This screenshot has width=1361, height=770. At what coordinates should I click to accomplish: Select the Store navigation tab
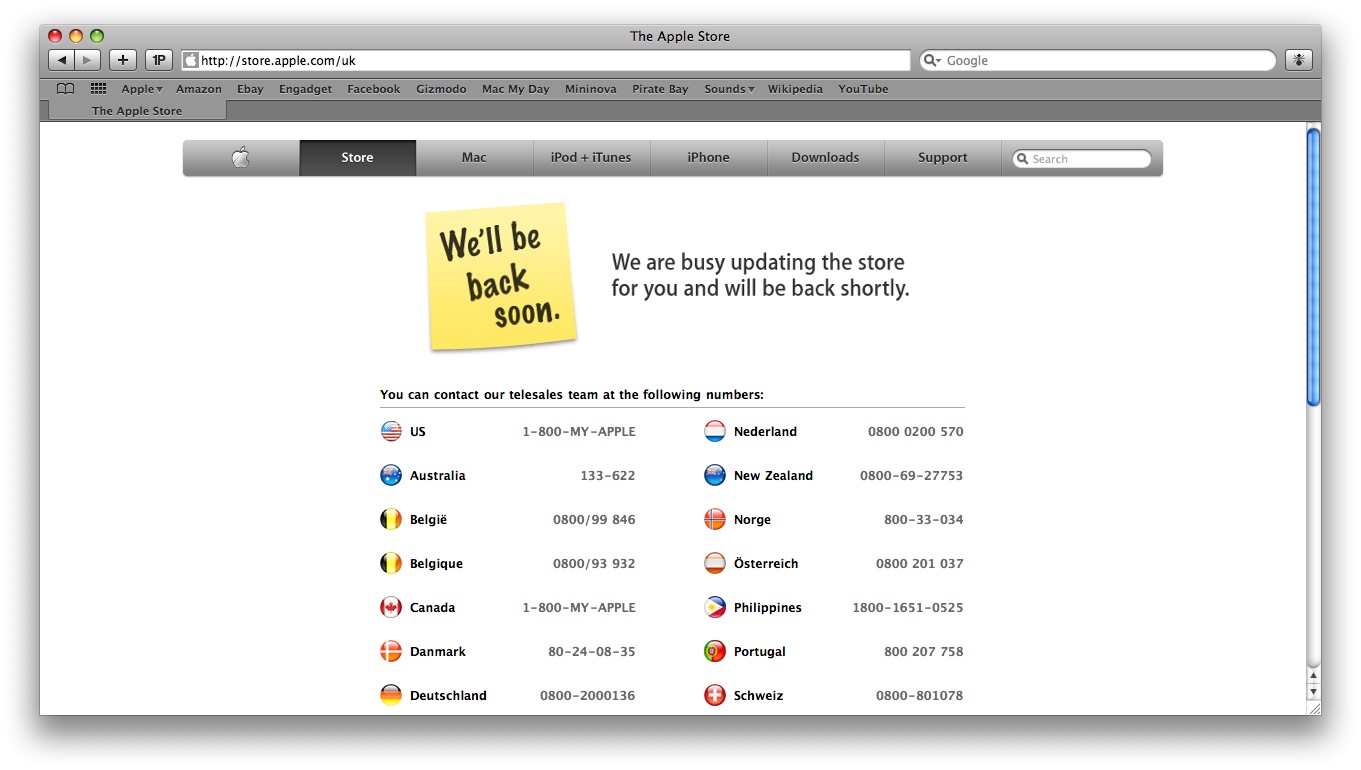[357, 157]
